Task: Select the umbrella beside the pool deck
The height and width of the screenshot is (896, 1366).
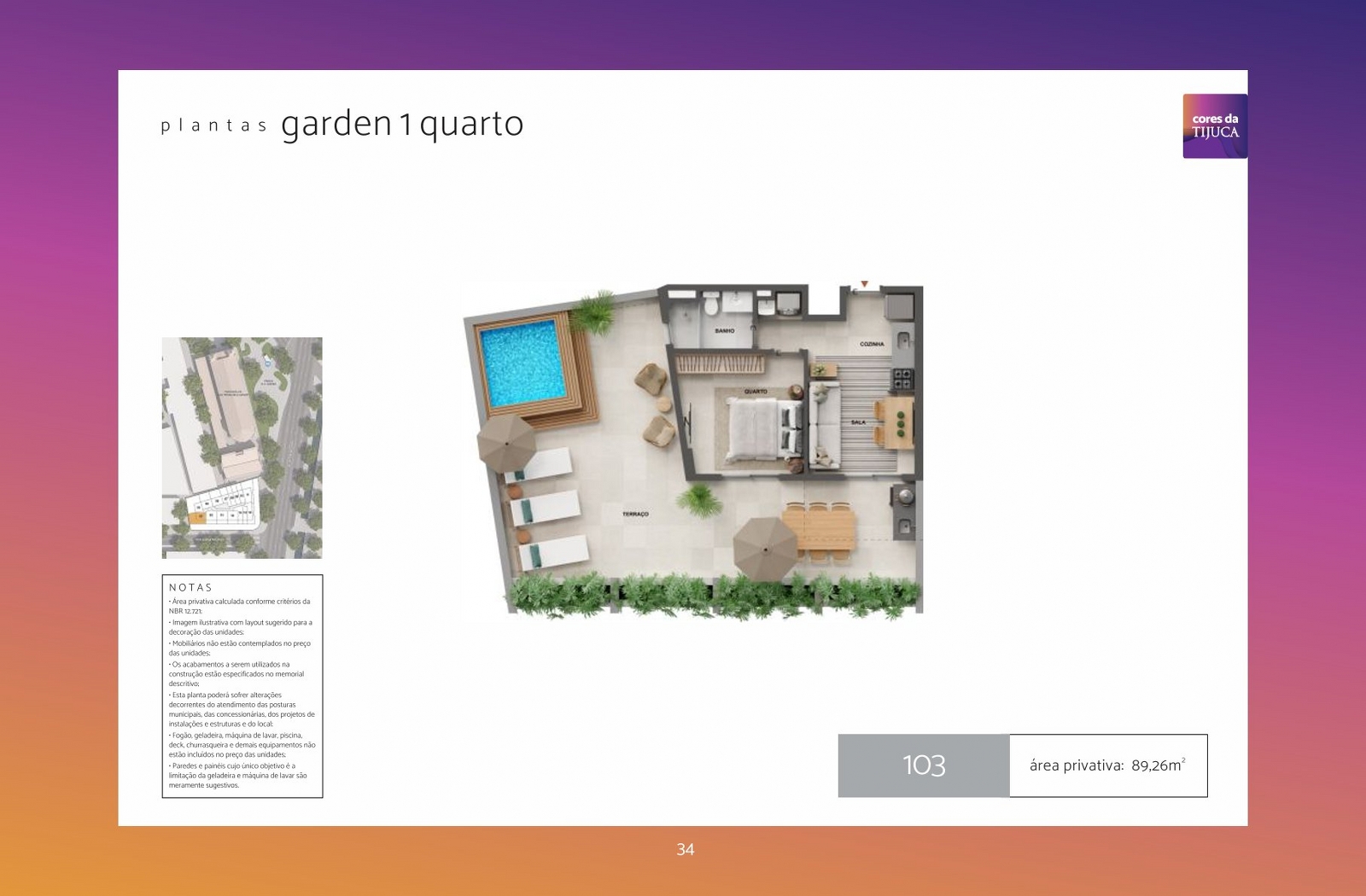Action: [506, 443]
